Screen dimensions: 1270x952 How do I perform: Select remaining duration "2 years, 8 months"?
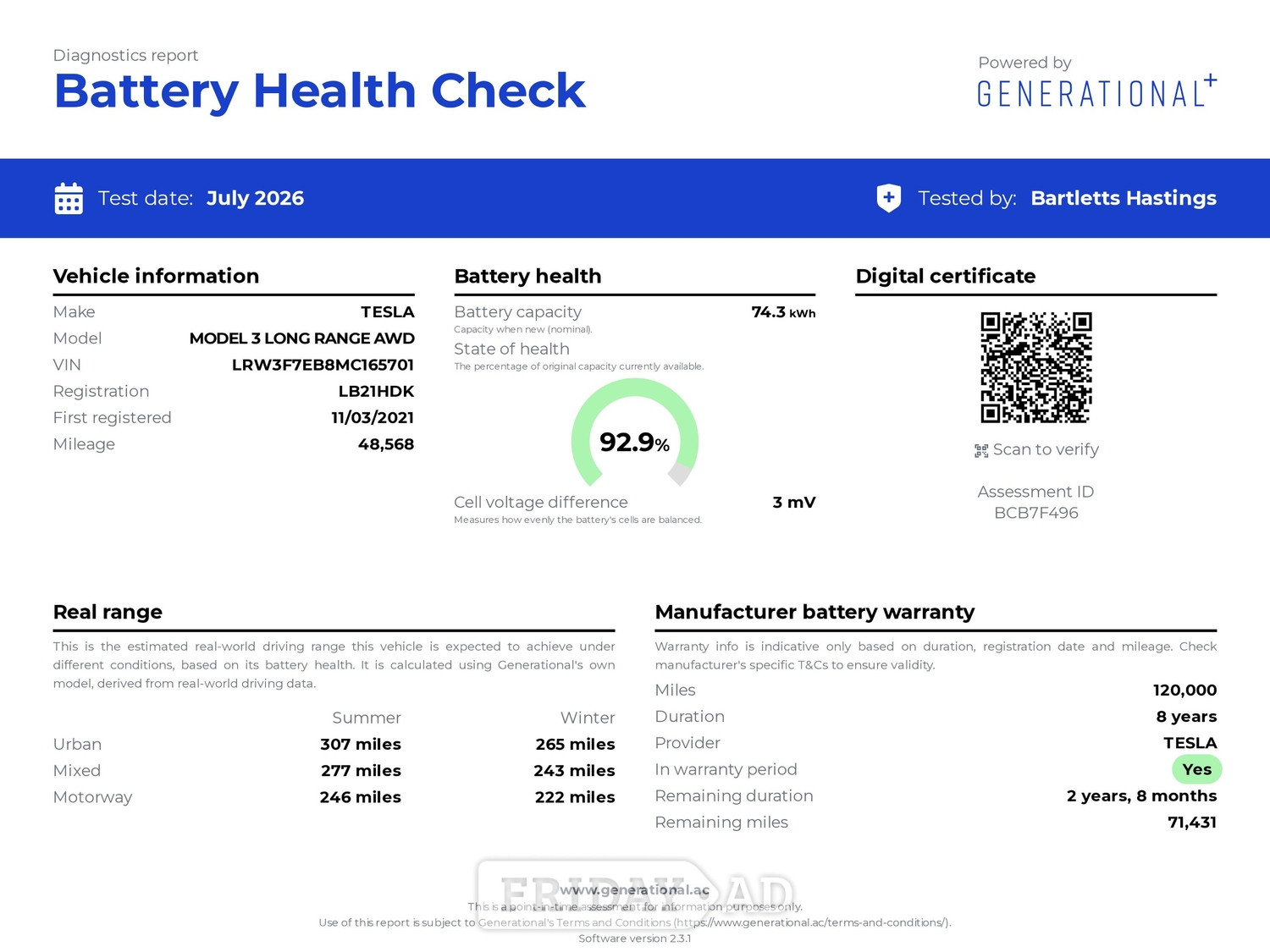point(1142,796)
